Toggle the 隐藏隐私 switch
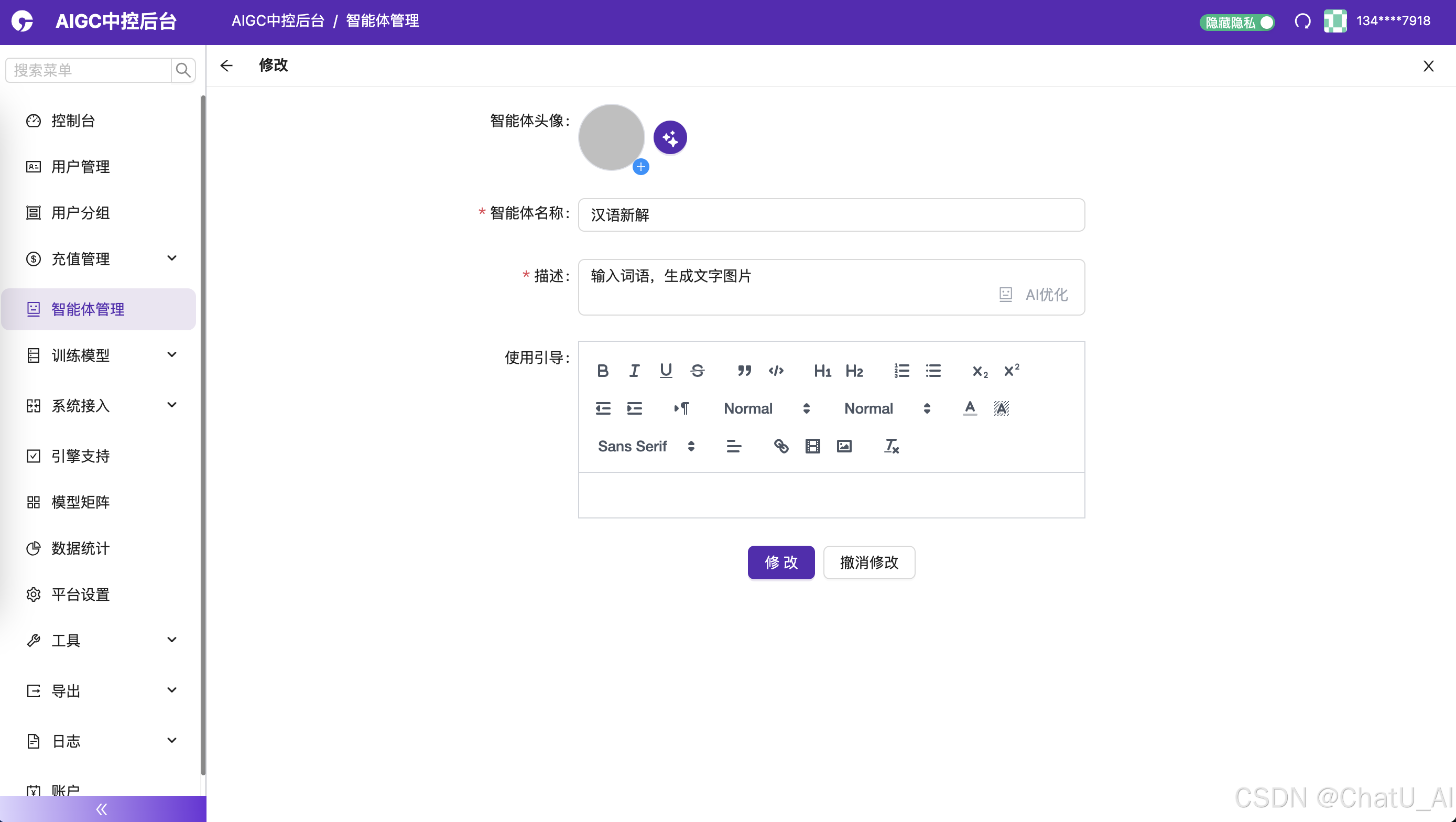 tap(1237, 22)
